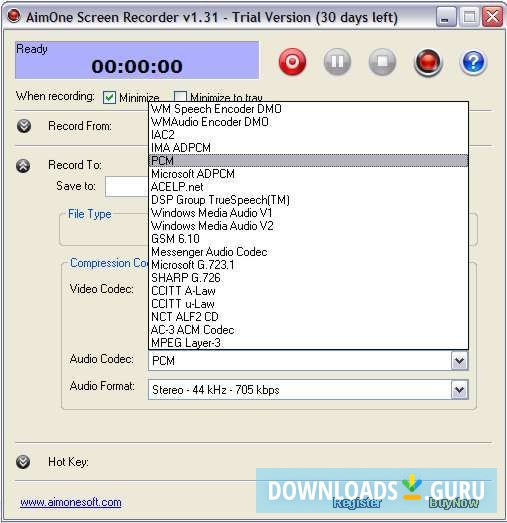Pick Microsoft ADPCM codec
This screenshot has height=523, width=507.
(309, 174)
